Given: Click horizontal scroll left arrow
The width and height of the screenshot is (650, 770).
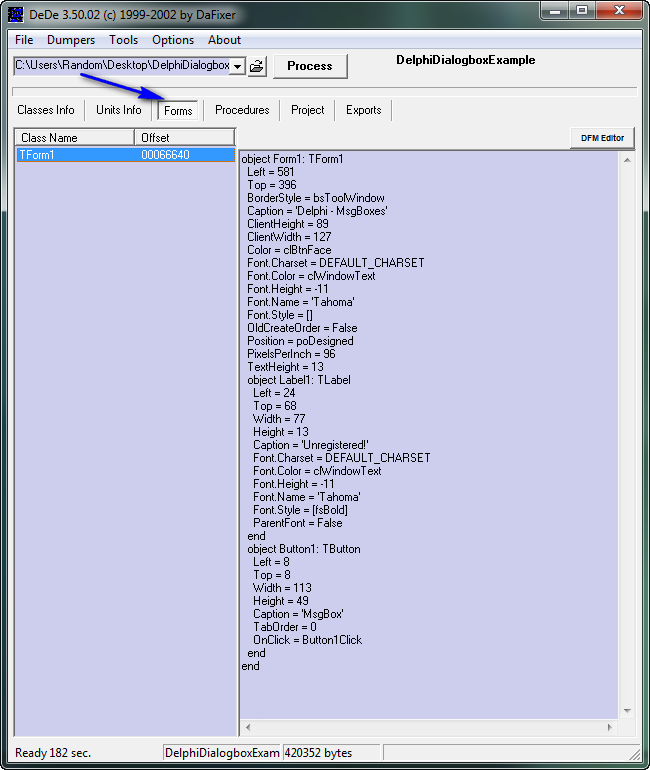Looking at the screenshot, I should coord(248,727).
